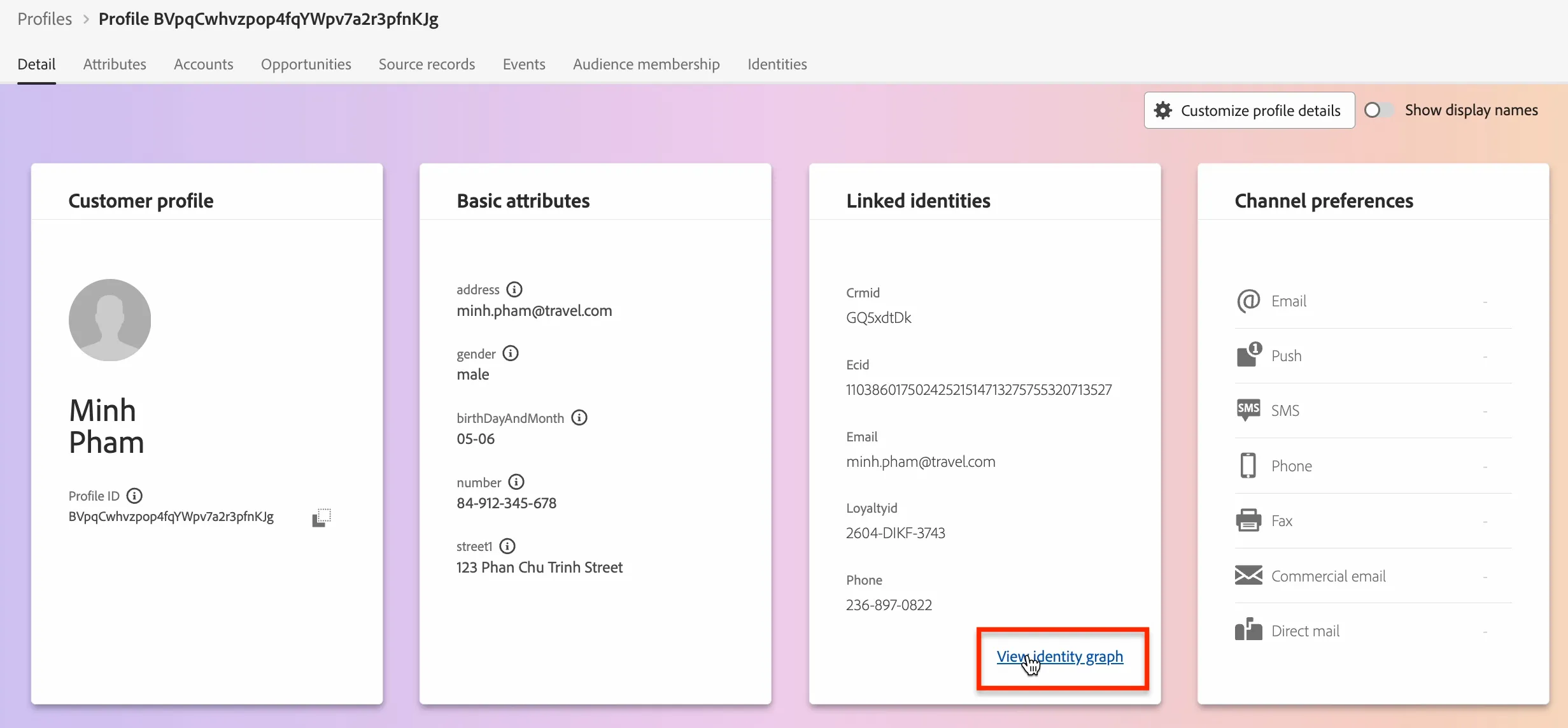The image size is (1568, 728).
Task: Click the street value 123 Phan Chu Trinh Street
Action: [540, 567]
